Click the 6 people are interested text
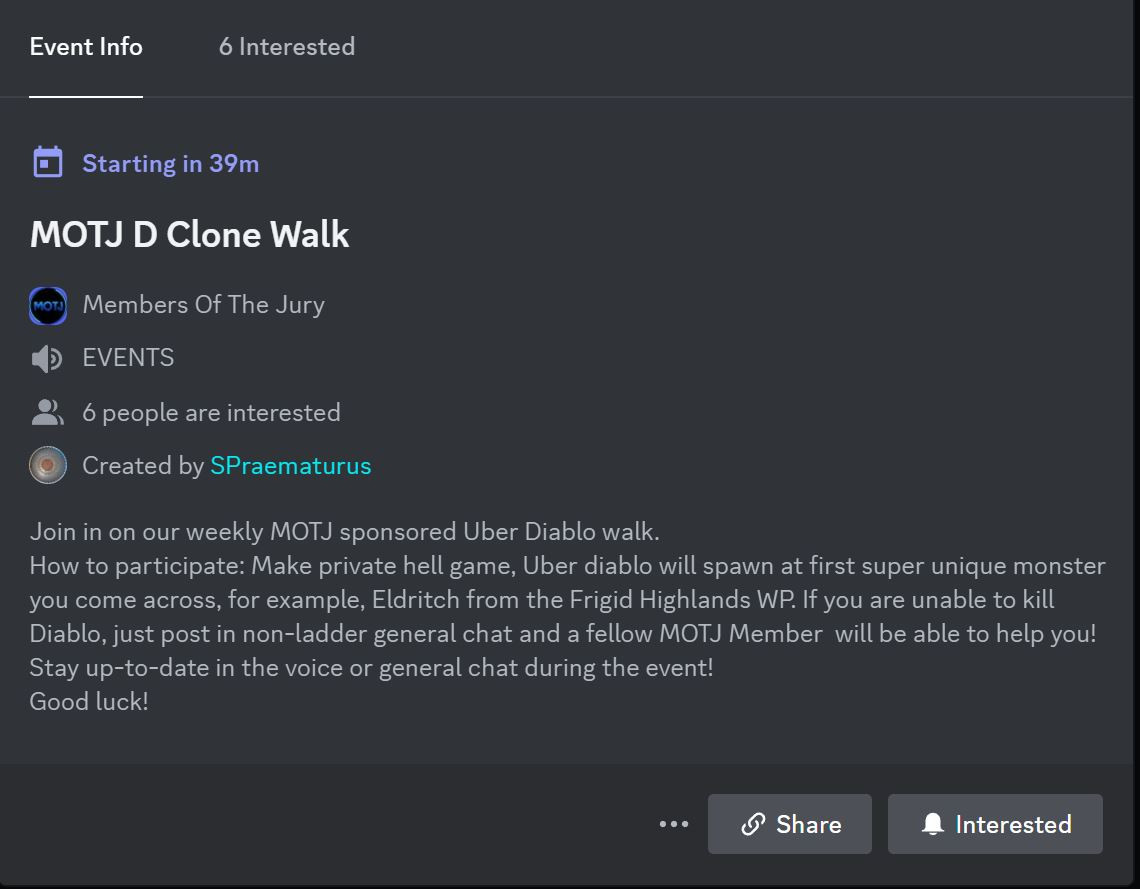1140x889 pixels. point(211,411)
